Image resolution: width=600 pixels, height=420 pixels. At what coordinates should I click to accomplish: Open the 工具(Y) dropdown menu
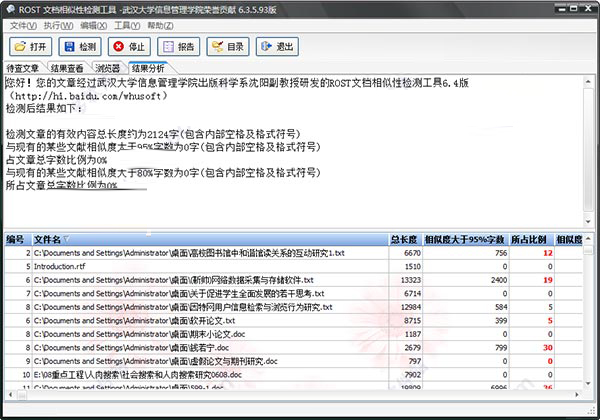[127, 24]
